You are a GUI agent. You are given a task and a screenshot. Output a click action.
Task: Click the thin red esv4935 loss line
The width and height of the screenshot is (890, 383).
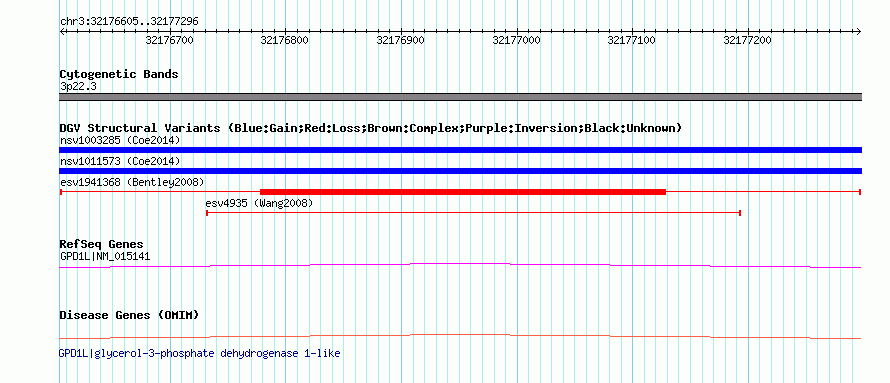click(473, 213)
